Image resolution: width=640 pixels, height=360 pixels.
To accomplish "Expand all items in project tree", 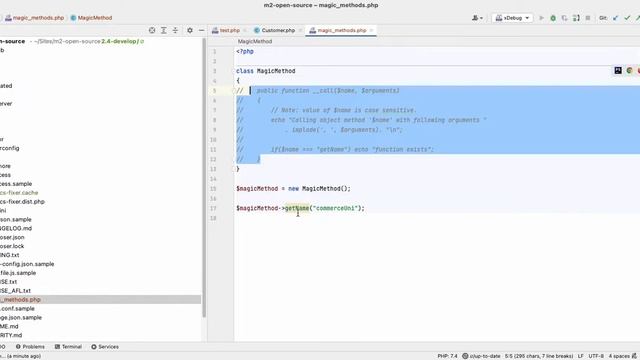I will [164, 30].
